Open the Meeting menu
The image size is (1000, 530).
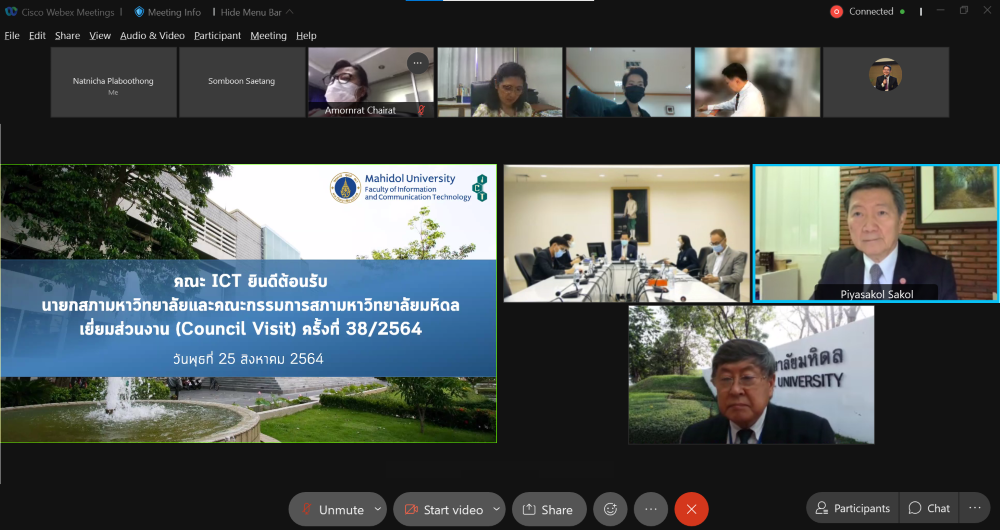point(268,35)
